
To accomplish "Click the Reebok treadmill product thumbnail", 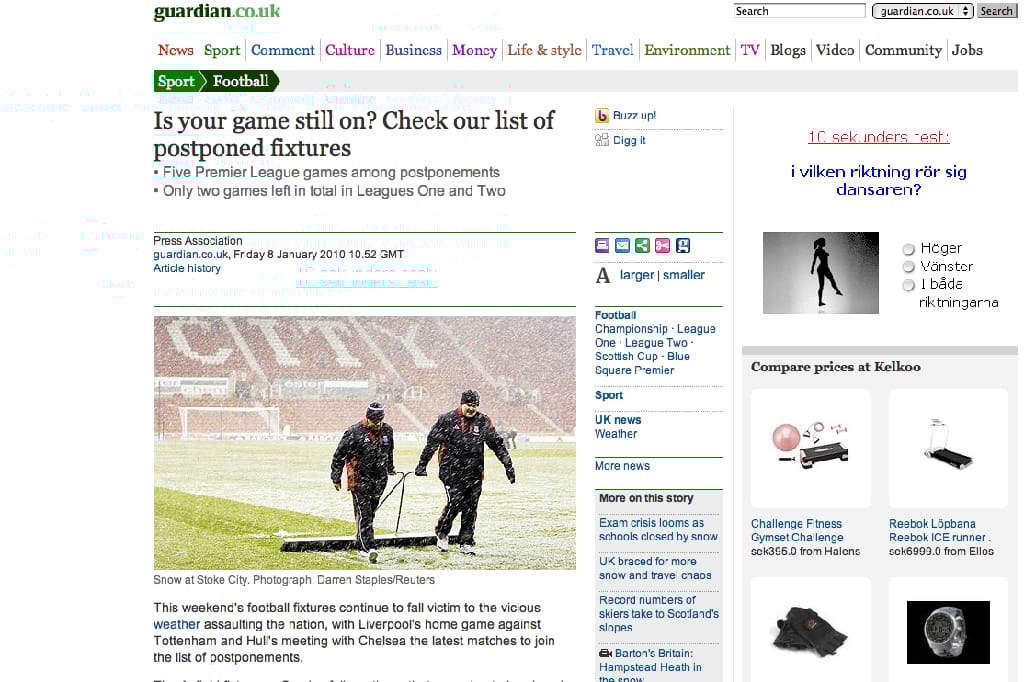I will pyautogui.click(x=948, y=448).
